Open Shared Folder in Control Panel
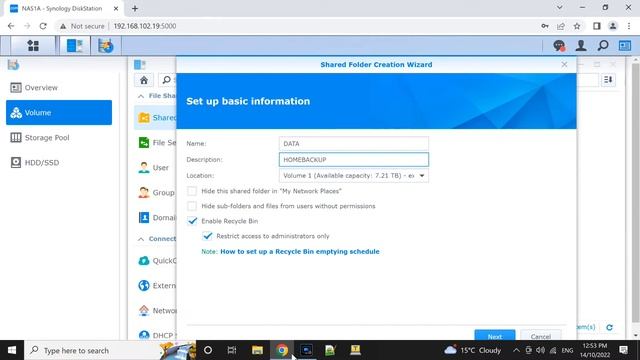The width and height of the screenshot is (640, 360). [x=156, y=118]
